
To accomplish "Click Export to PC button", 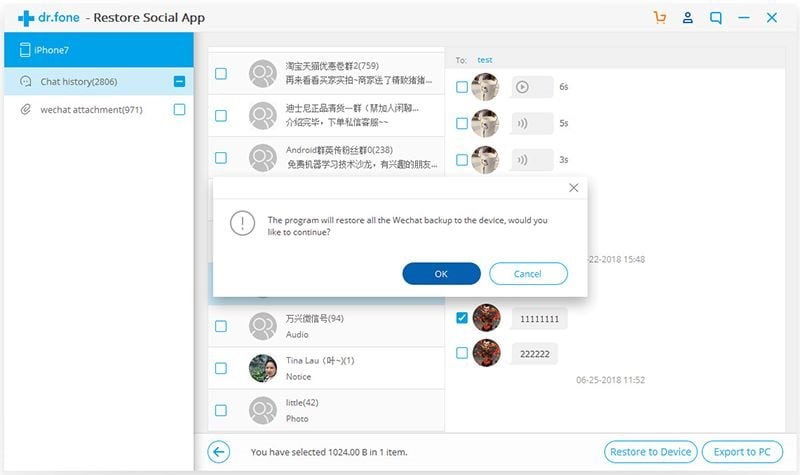I will 742,452.
